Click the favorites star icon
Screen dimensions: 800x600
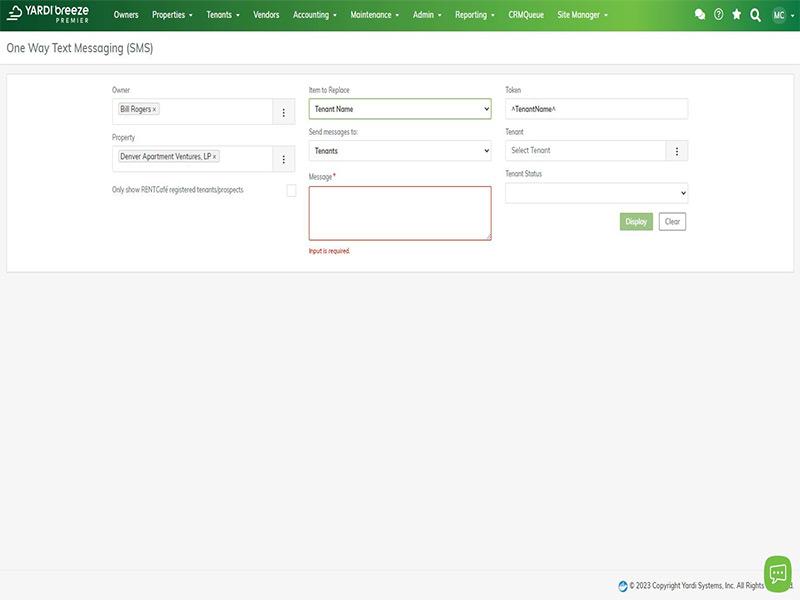(736, 15)
